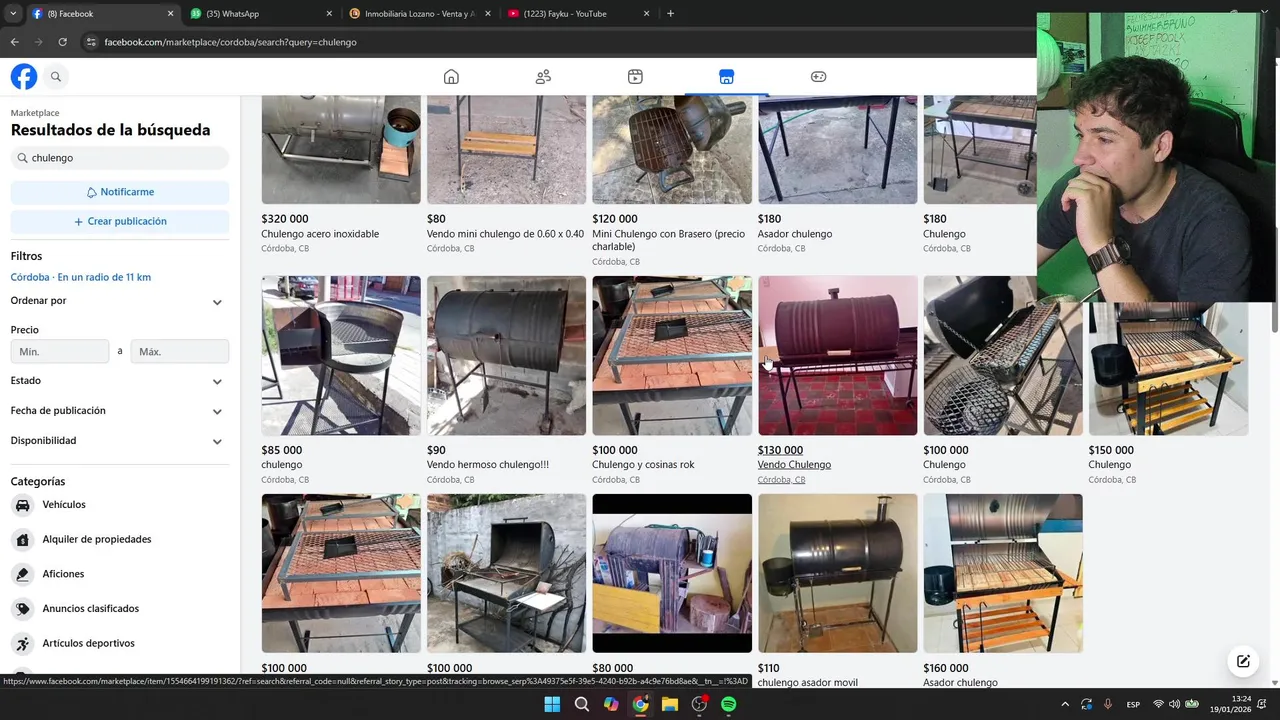This screenshot has height=720, width=1280.
Task: Click the ESP language indicator
Action: [x=1133, y=704]
